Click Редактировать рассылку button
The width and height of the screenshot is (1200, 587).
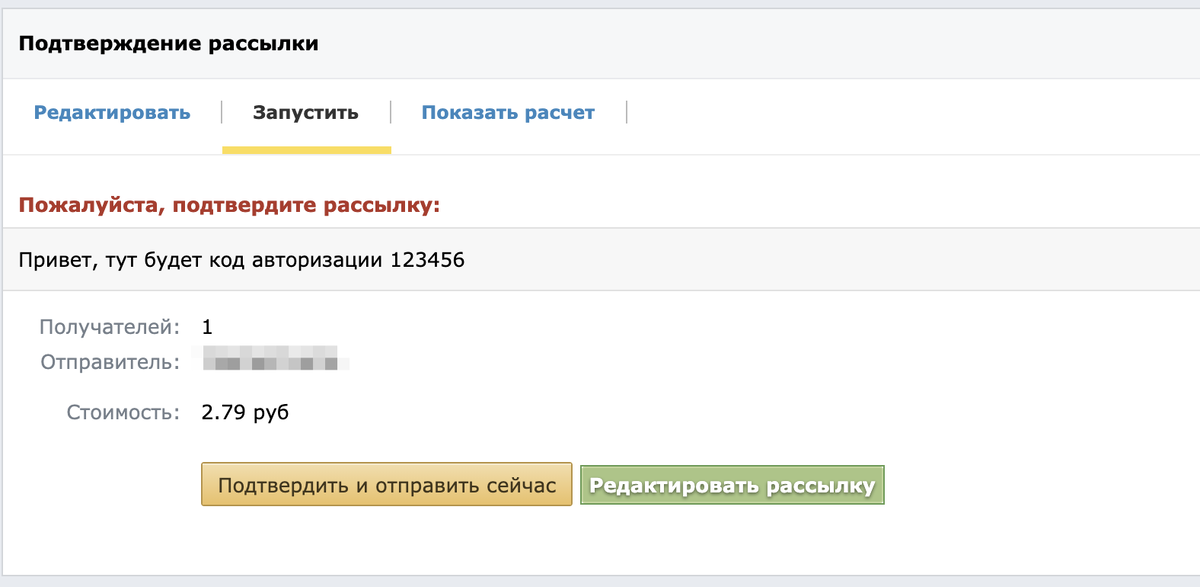pos(732,484)
